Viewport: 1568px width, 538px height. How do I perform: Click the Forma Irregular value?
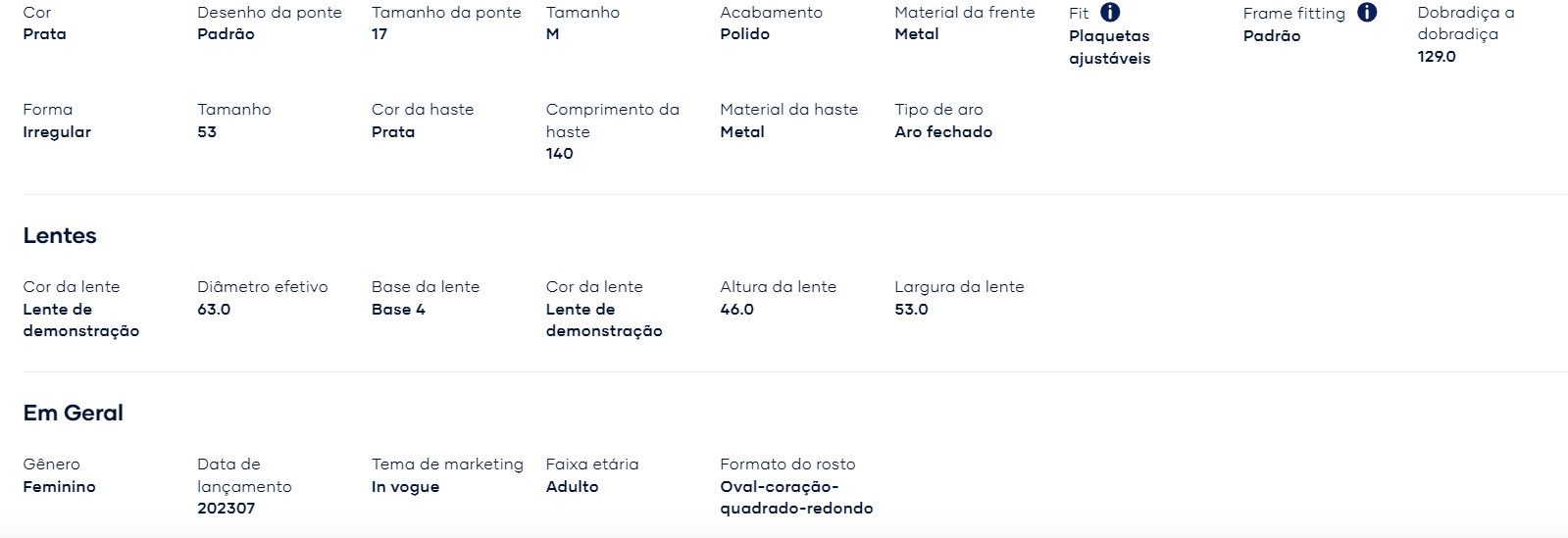click(57, 132)
